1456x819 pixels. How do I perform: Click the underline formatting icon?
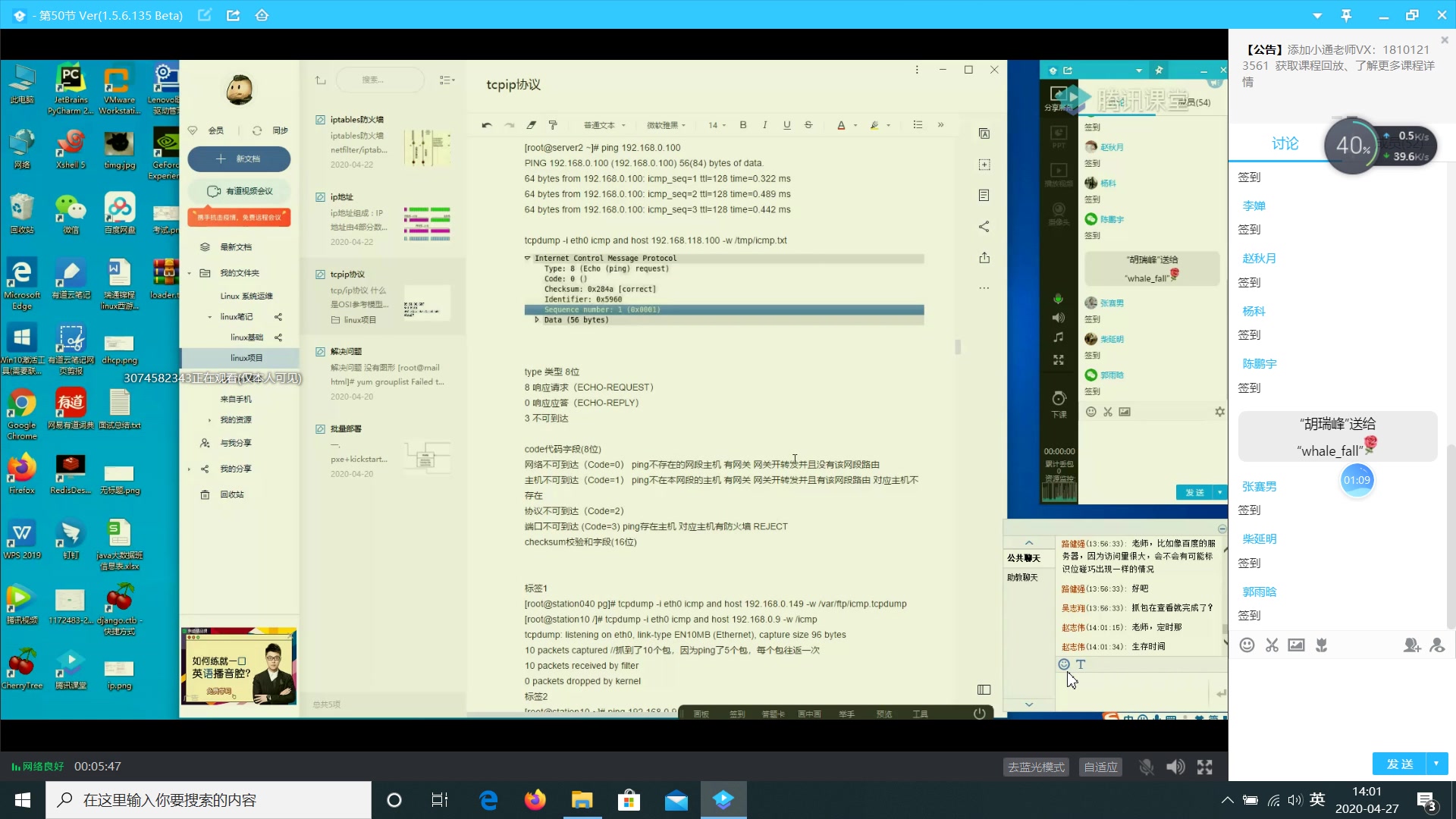point(787,125)
